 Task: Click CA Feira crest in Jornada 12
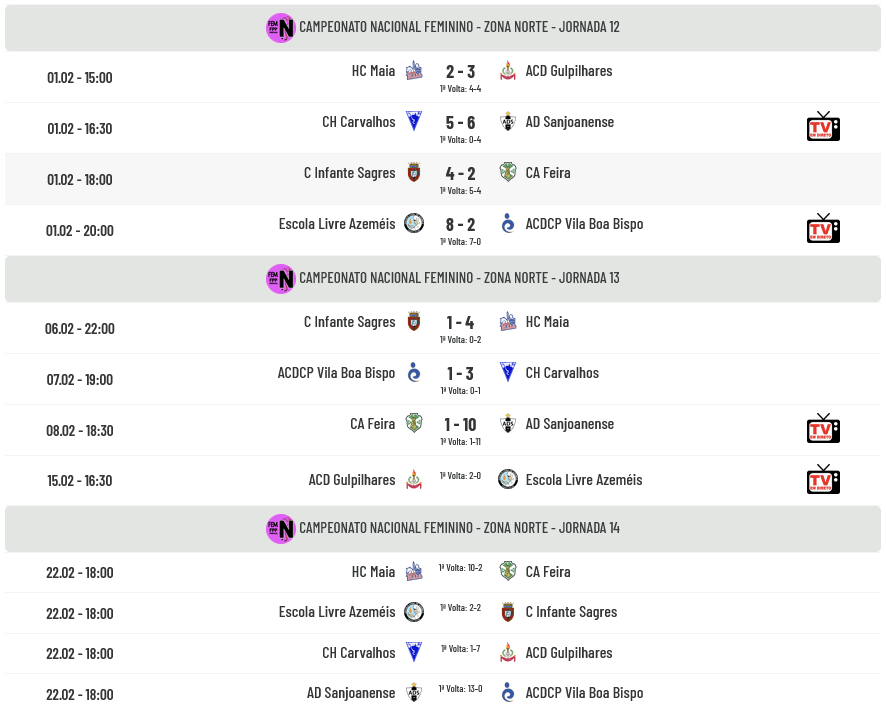[x=508, y=173]
